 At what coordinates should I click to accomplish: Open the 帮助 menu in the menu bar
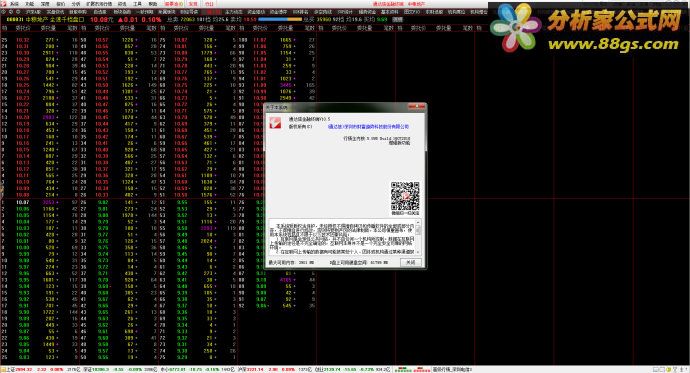click(x=153, y=4)
